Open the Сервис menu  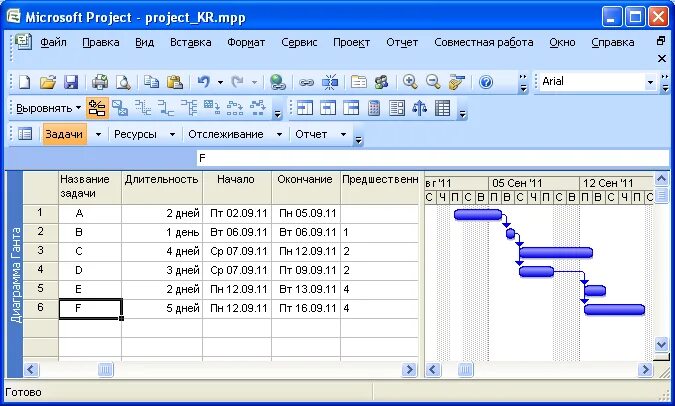(299, 42)
